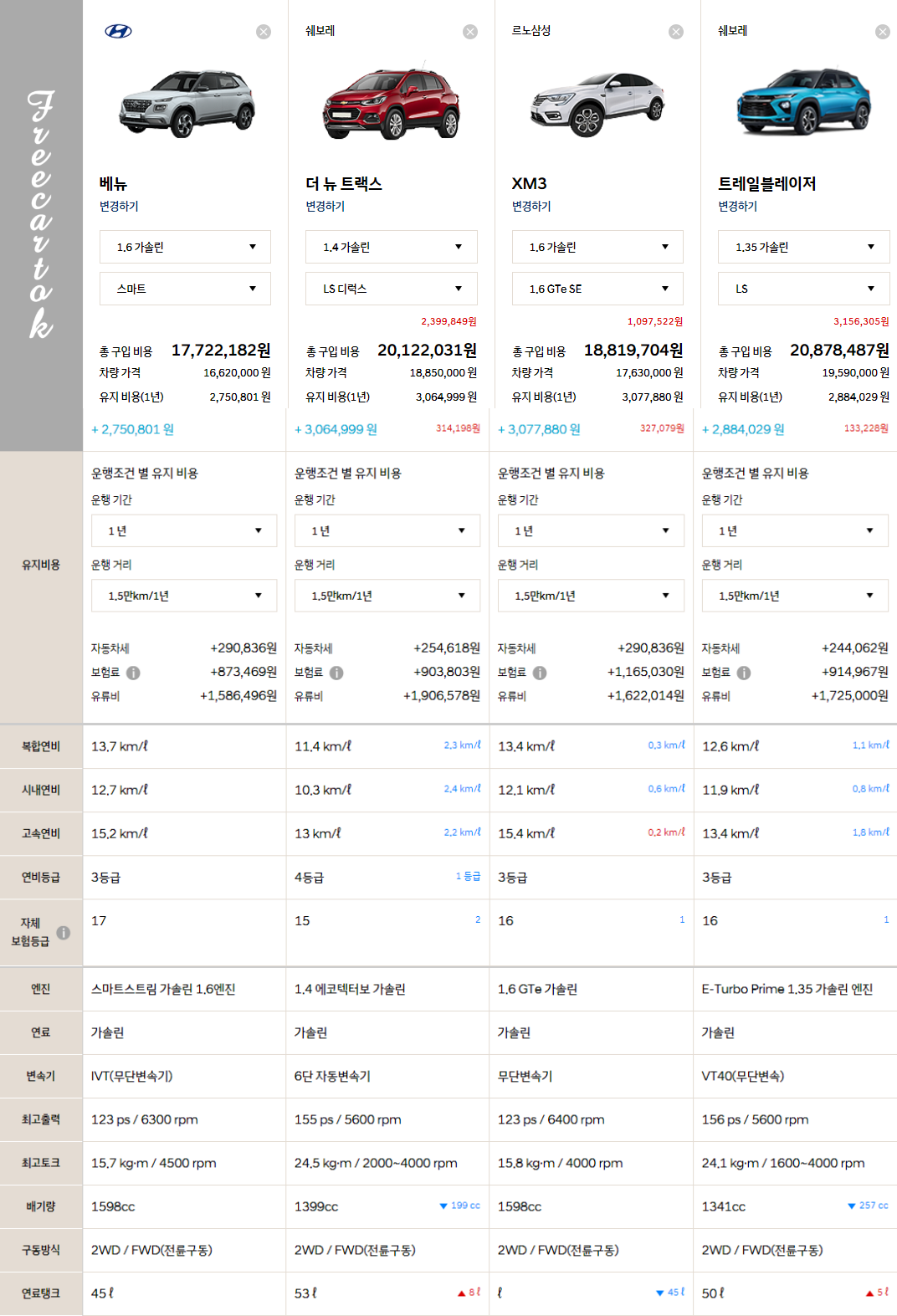
Task: Click the 변속기 row label
Action: (41, 1076)
